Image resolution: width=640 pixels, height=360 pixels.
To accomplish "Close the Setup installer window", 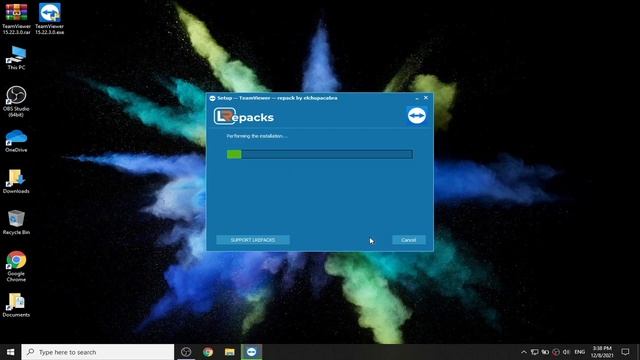I will (426, 98).
